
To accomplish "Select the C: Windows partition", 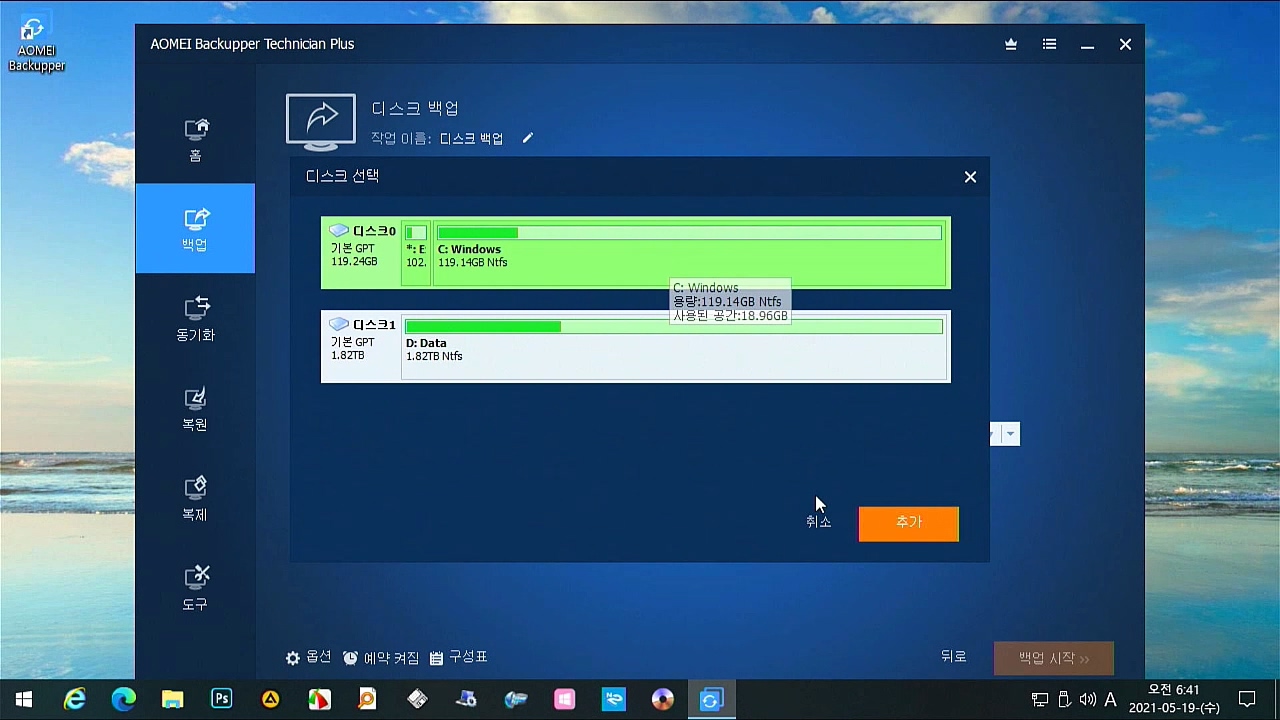I will (690, 253).
